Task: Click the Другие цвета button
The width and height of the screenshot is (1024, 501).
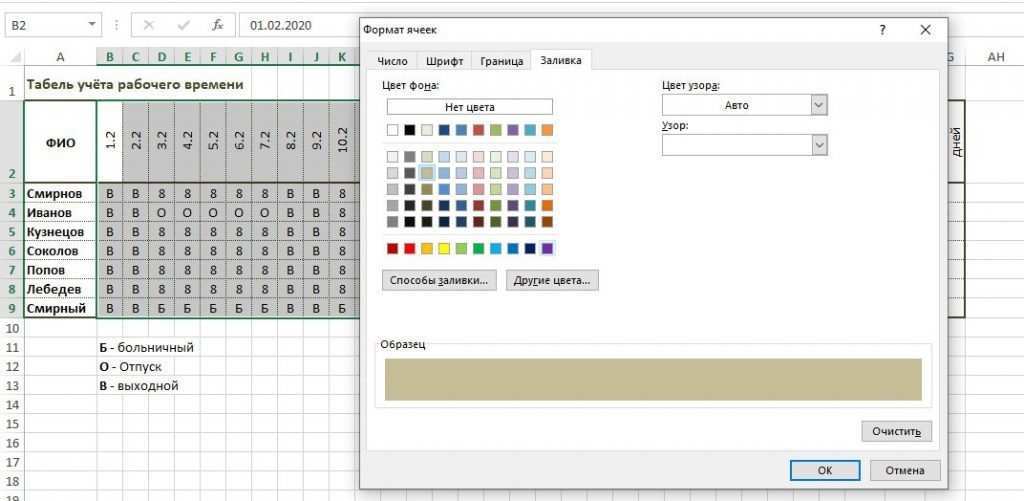Action: pyautogui.click(x=552, y=281)
